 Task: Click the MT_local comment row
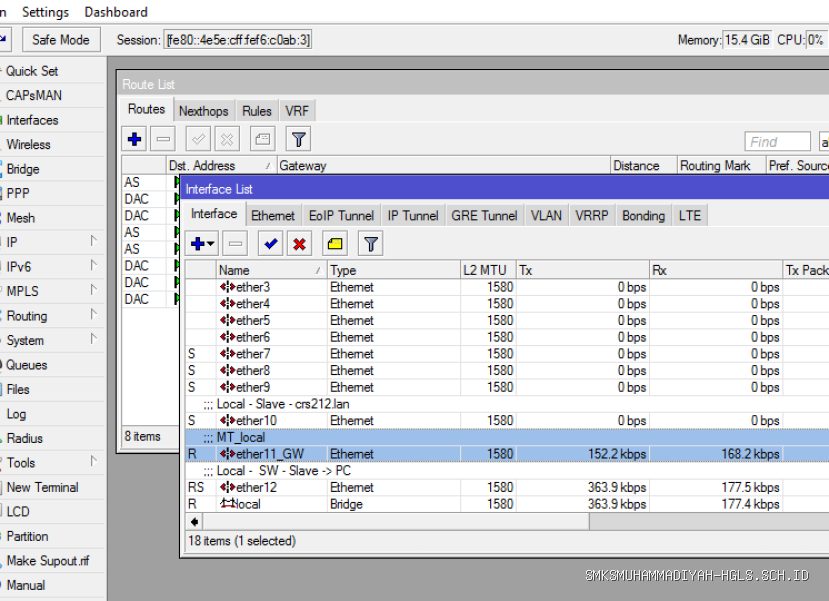(x=507, y=437)
